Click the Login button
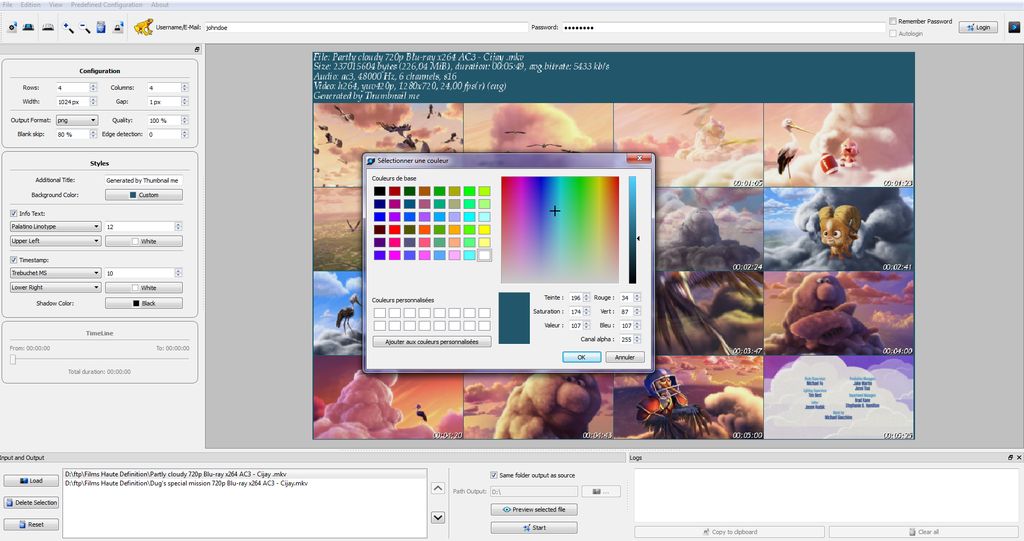The width and height of the screenshot is (1024, 541). [978, 27]
